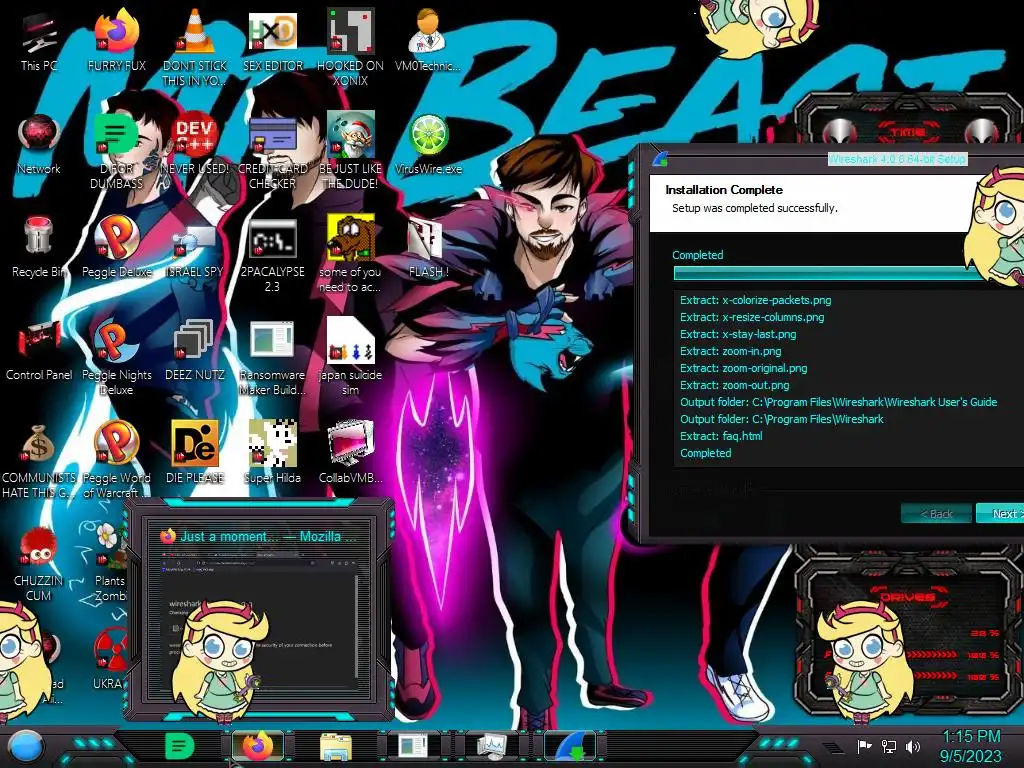This screenshot has width=1024, height=768.
Task: Select the last 'Completed' log line
Action: (x=705, y=453)
